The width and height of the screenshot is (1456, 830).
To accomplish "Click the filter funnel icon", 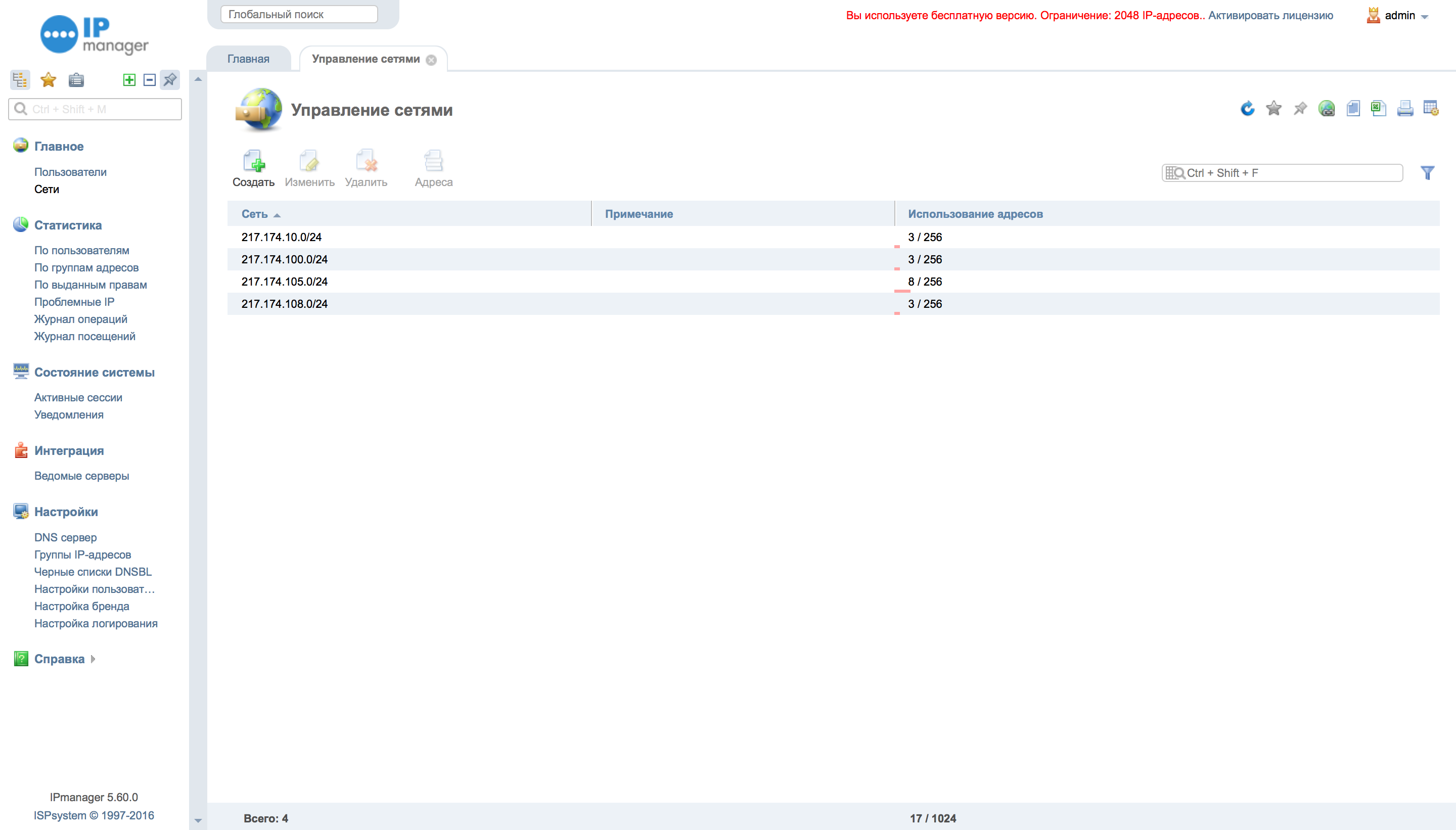I will pos(1427,173).
